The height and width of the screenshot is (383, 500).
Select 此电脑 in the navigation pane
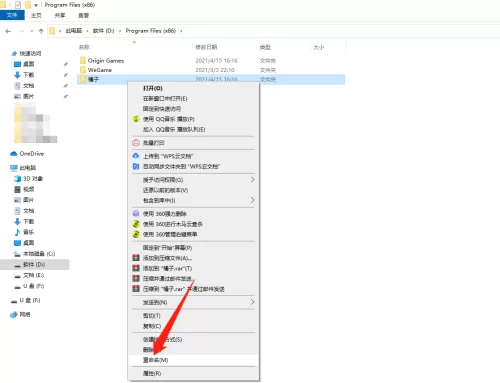click(27, 168)
